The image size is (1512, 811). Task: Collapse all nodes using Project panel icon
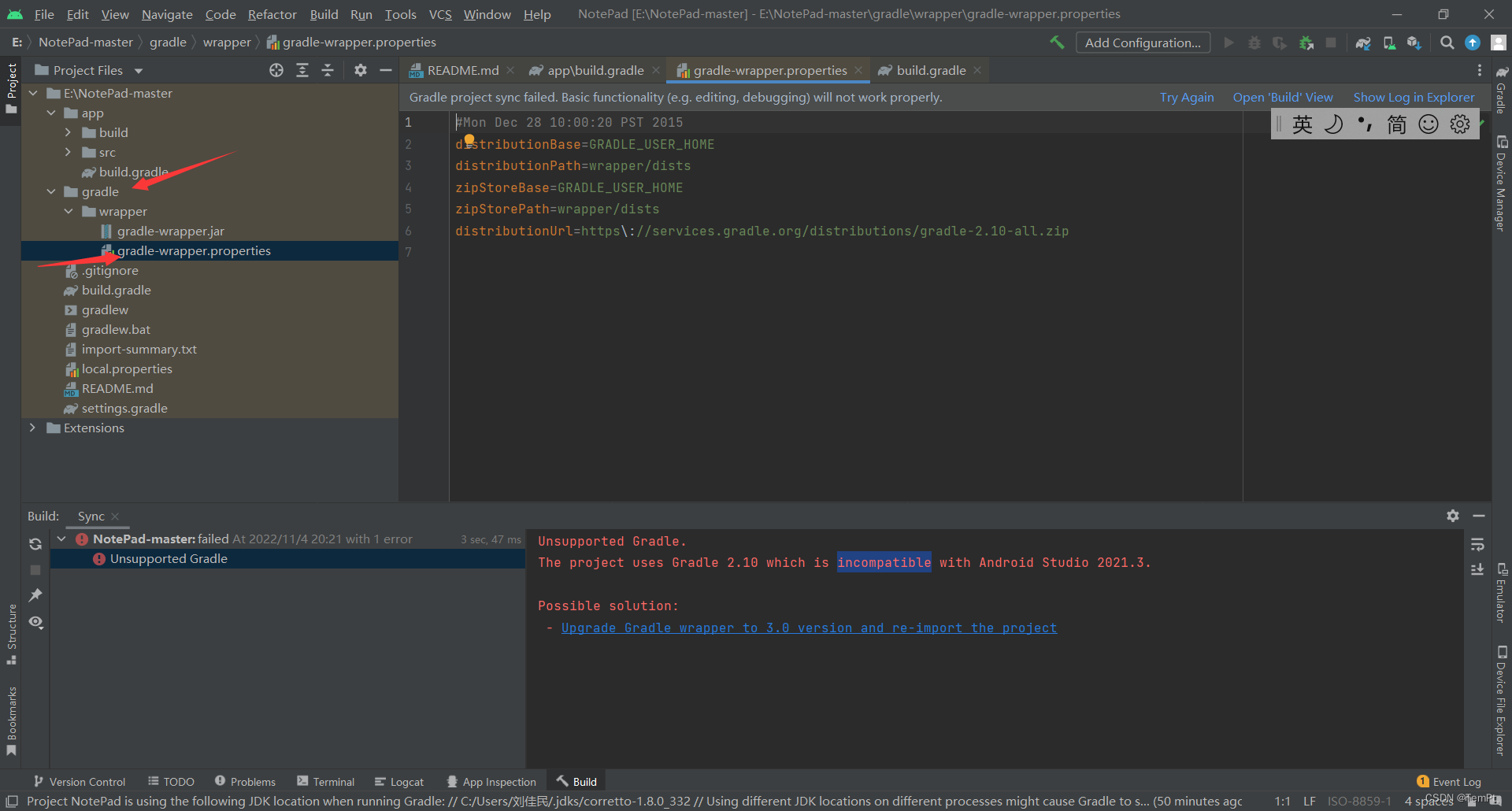(328, 70)
